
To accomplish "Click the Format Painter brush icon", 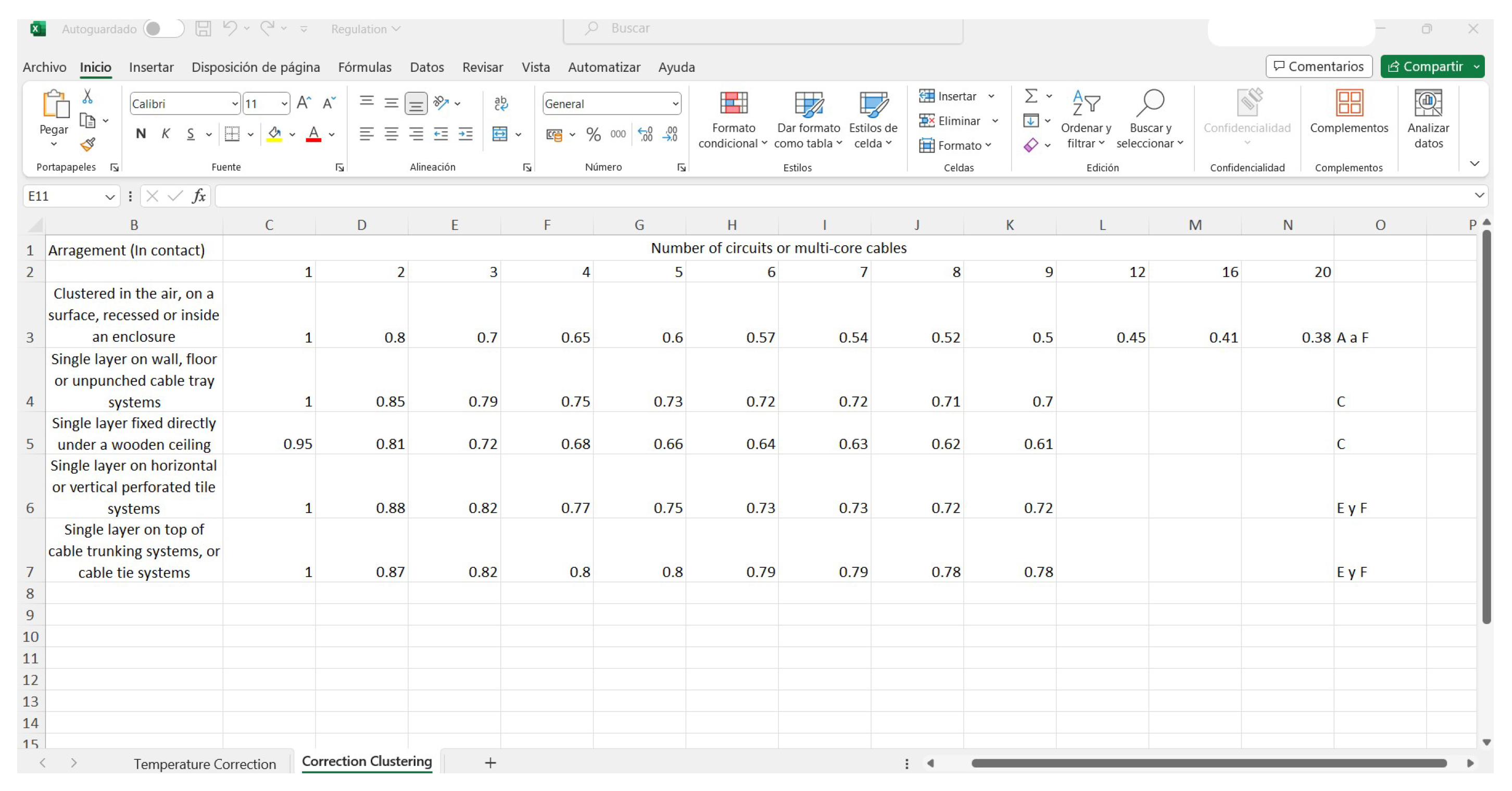I will [x=87, y=144].
